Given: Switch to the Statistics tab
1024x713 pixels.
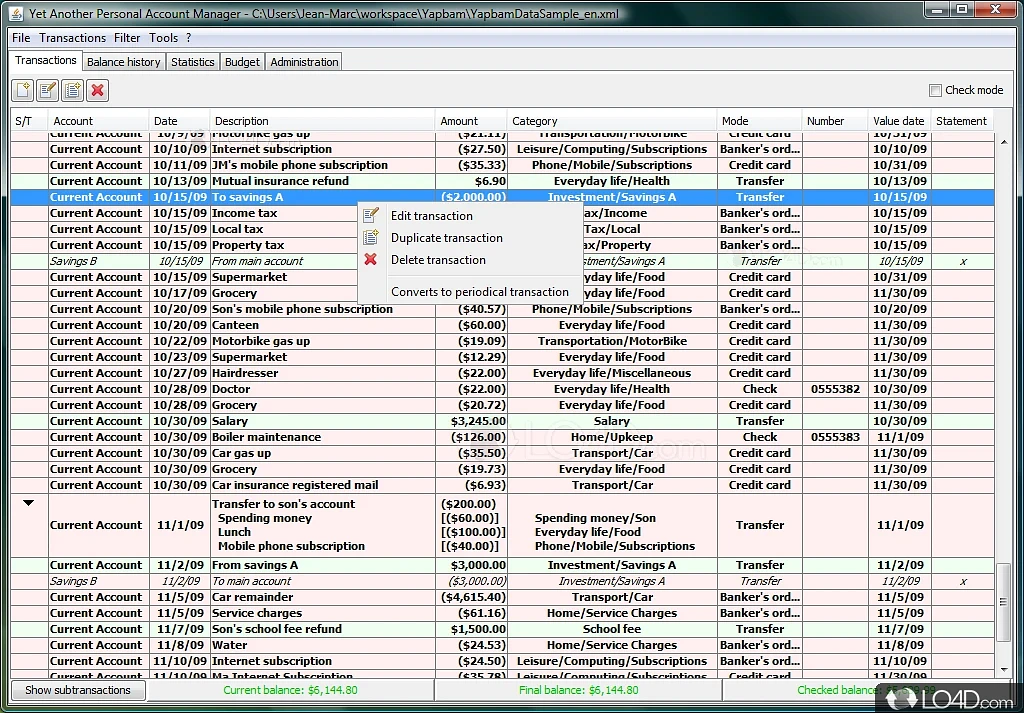Looking at the screenshot, I should 193,62.
